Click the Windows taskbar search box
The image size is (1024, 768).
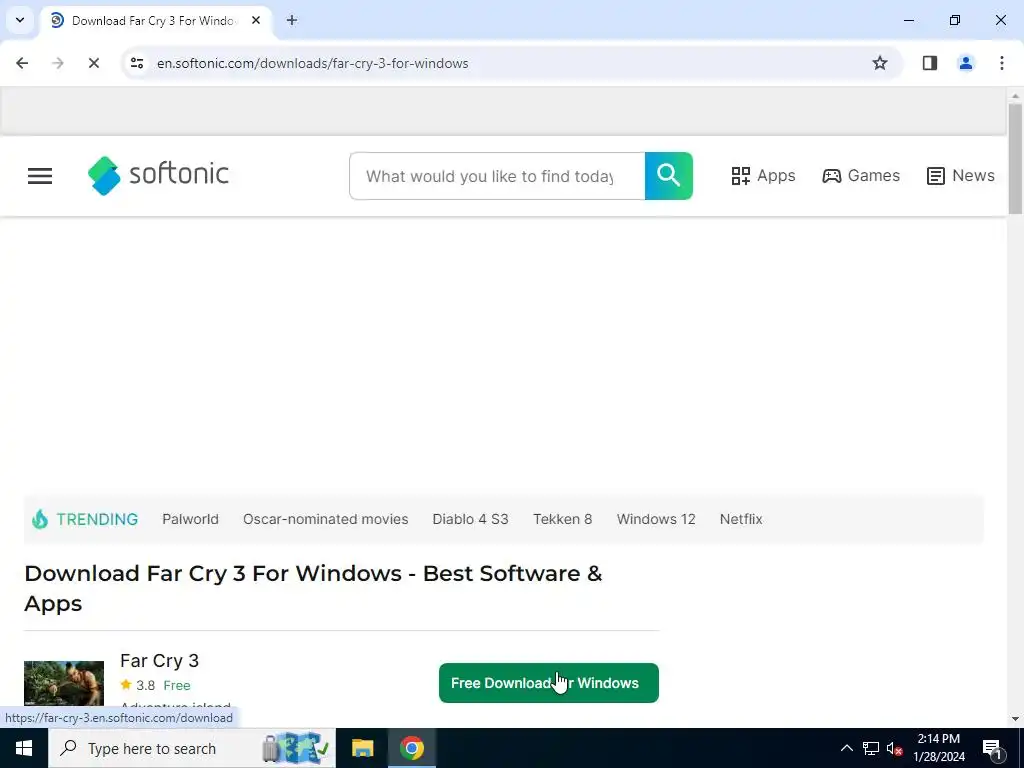pos(192,748)
